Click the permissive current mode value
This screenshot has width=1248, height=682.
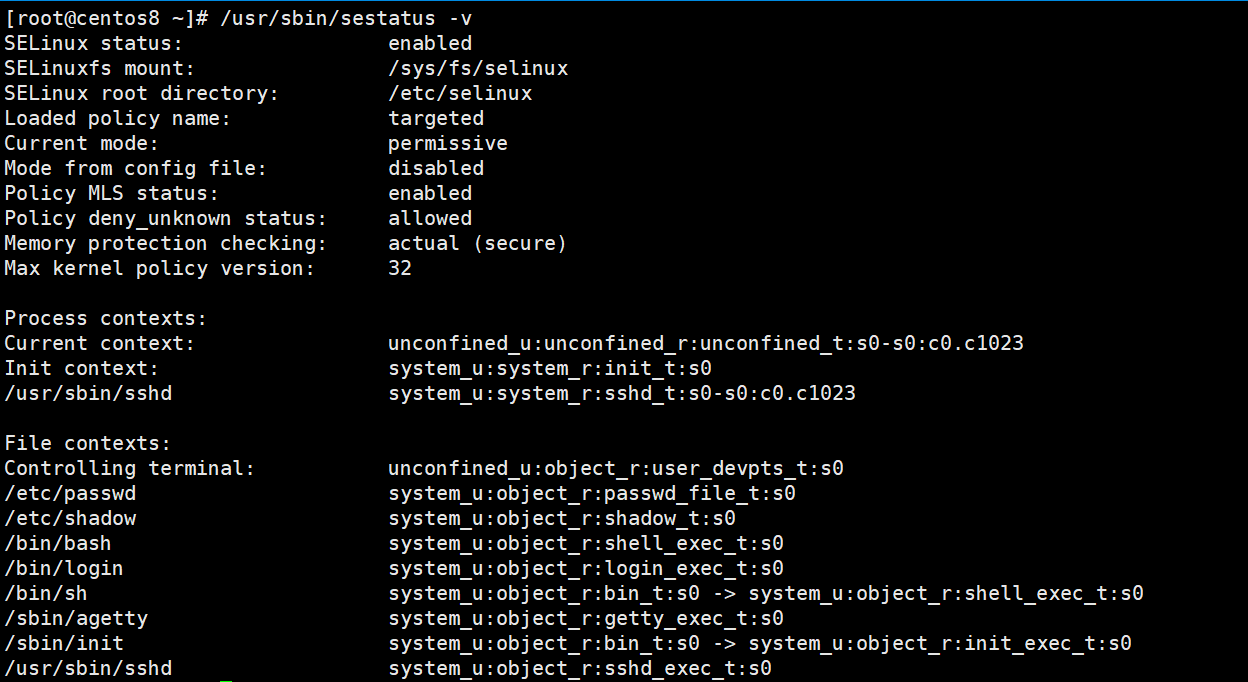pos(448,143)
